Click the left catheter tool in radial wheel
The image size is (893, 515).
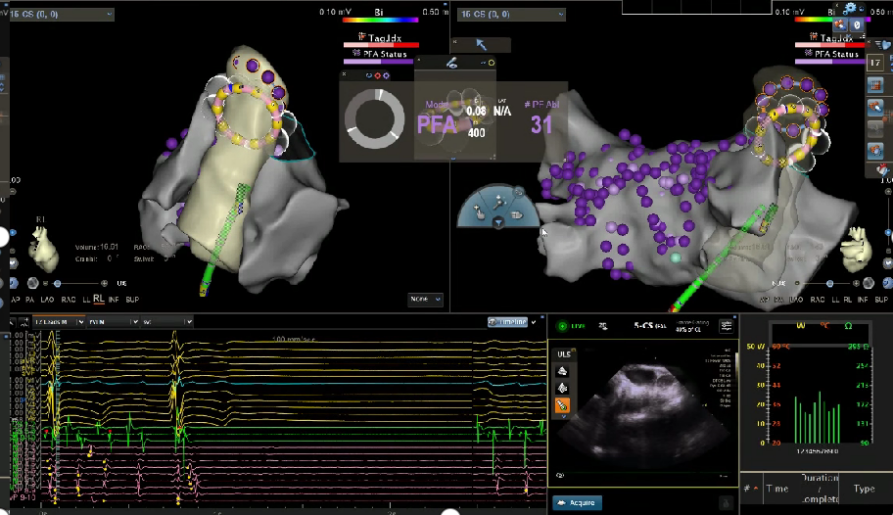pyautogui.click(x=480, y=213)
